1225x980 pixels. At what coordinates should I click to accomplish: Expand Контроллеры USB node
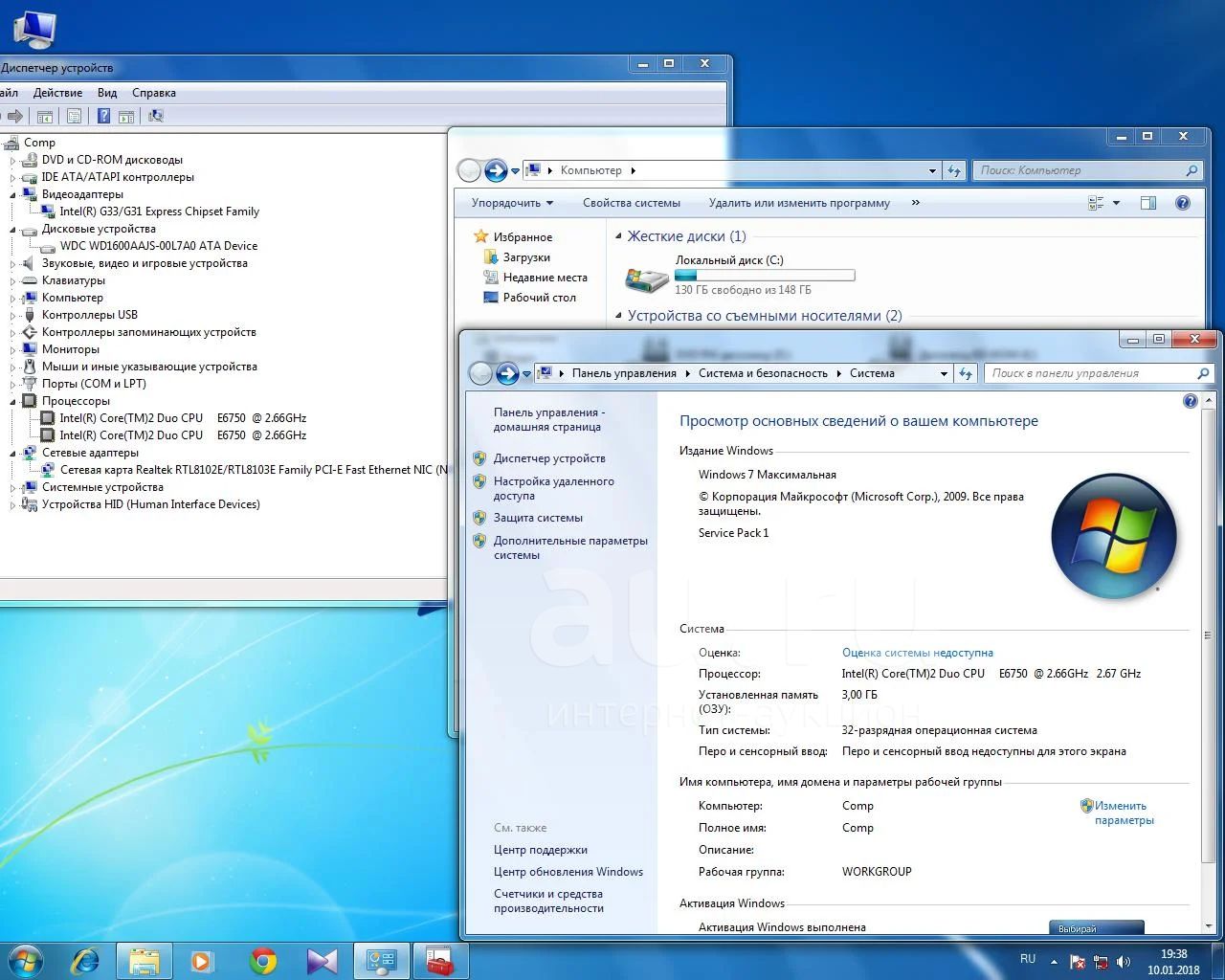click(x=12, y=315)
